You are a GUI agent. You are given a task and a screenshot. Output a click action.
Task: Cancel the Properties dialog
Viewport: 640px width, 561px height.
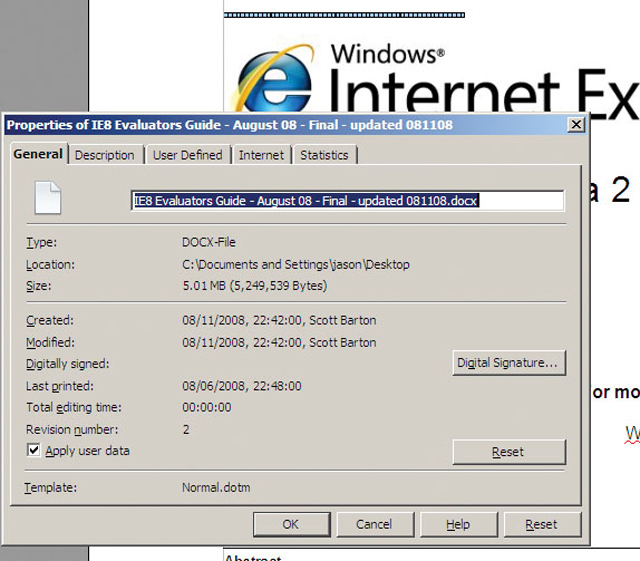pyautogui.click(x=373, y=524)
